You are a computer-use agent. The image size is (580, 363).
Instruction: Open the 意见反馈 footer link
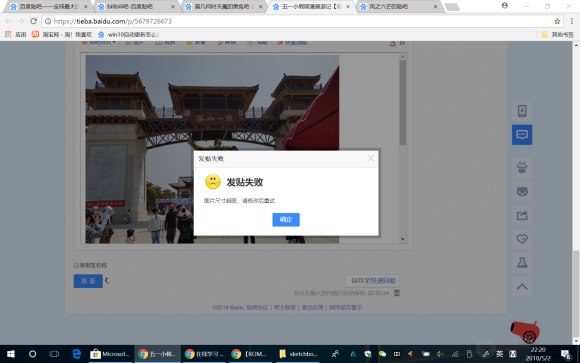(x=313, y=307)
